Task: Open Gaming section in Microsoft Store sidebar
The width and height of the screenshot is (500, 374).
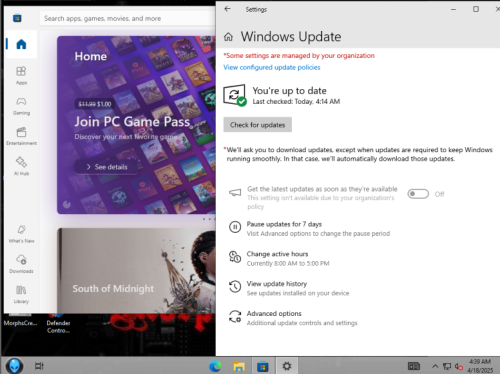Action: pos(21,106)
